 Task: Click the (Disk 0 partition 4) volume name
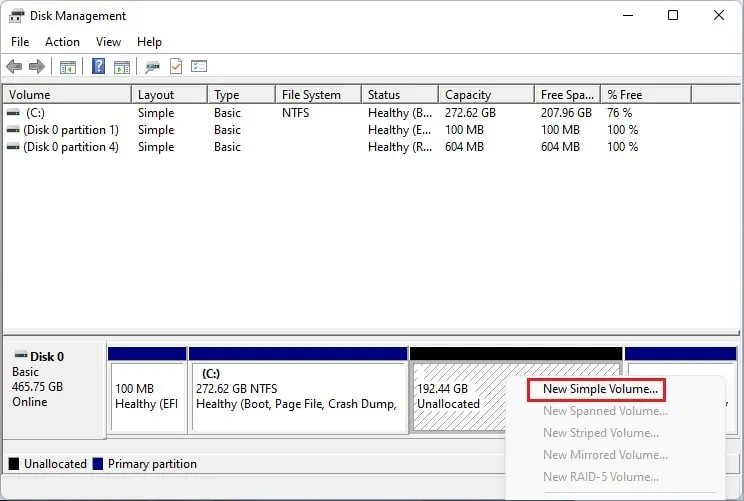tap(71, 147)
